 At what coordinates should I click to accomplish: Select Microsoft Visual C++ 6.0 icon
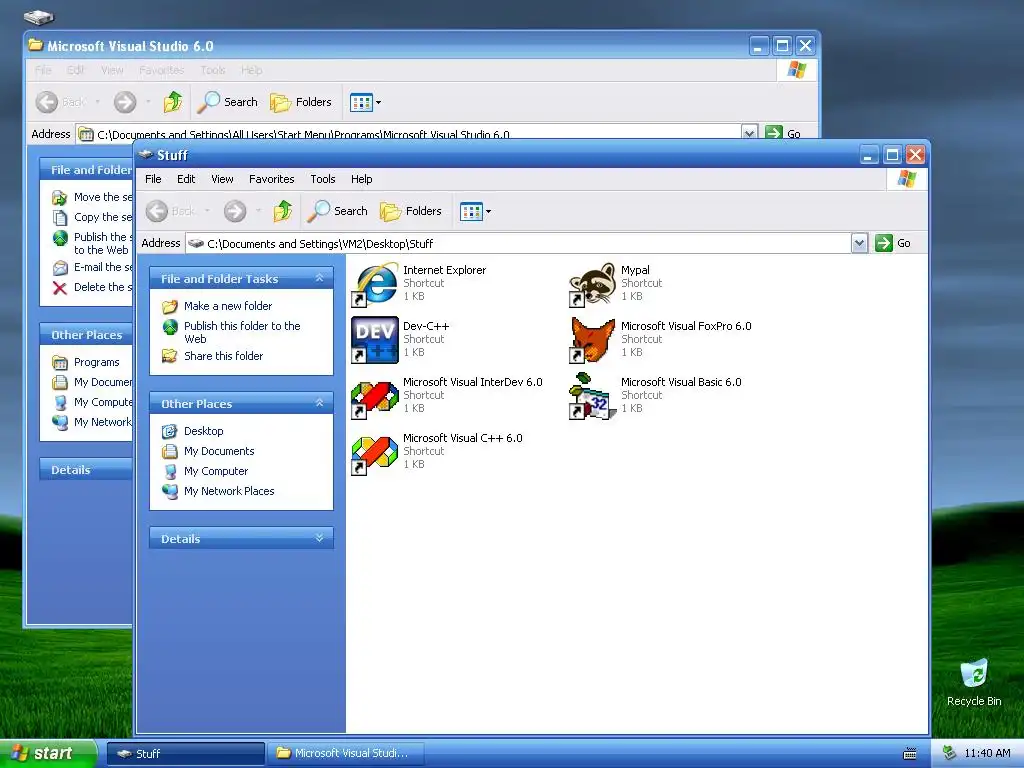(x=374, y=453)
